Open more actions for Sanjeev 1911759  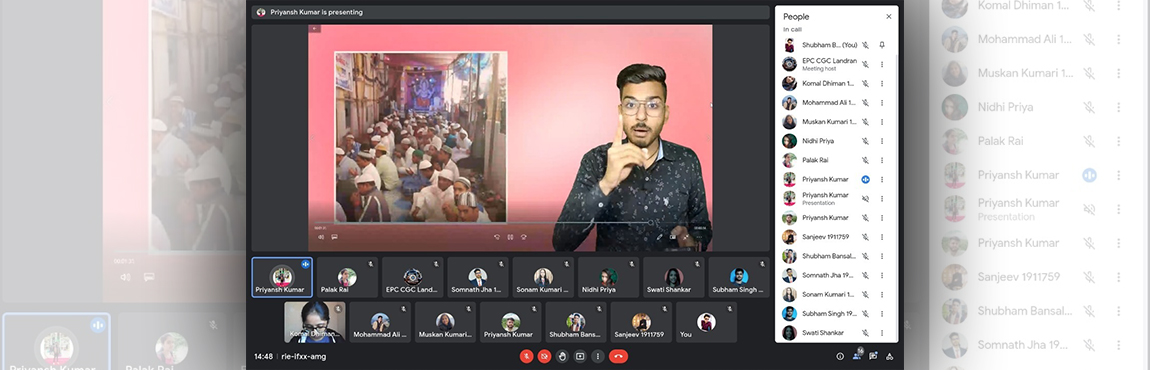click(882, 237)
